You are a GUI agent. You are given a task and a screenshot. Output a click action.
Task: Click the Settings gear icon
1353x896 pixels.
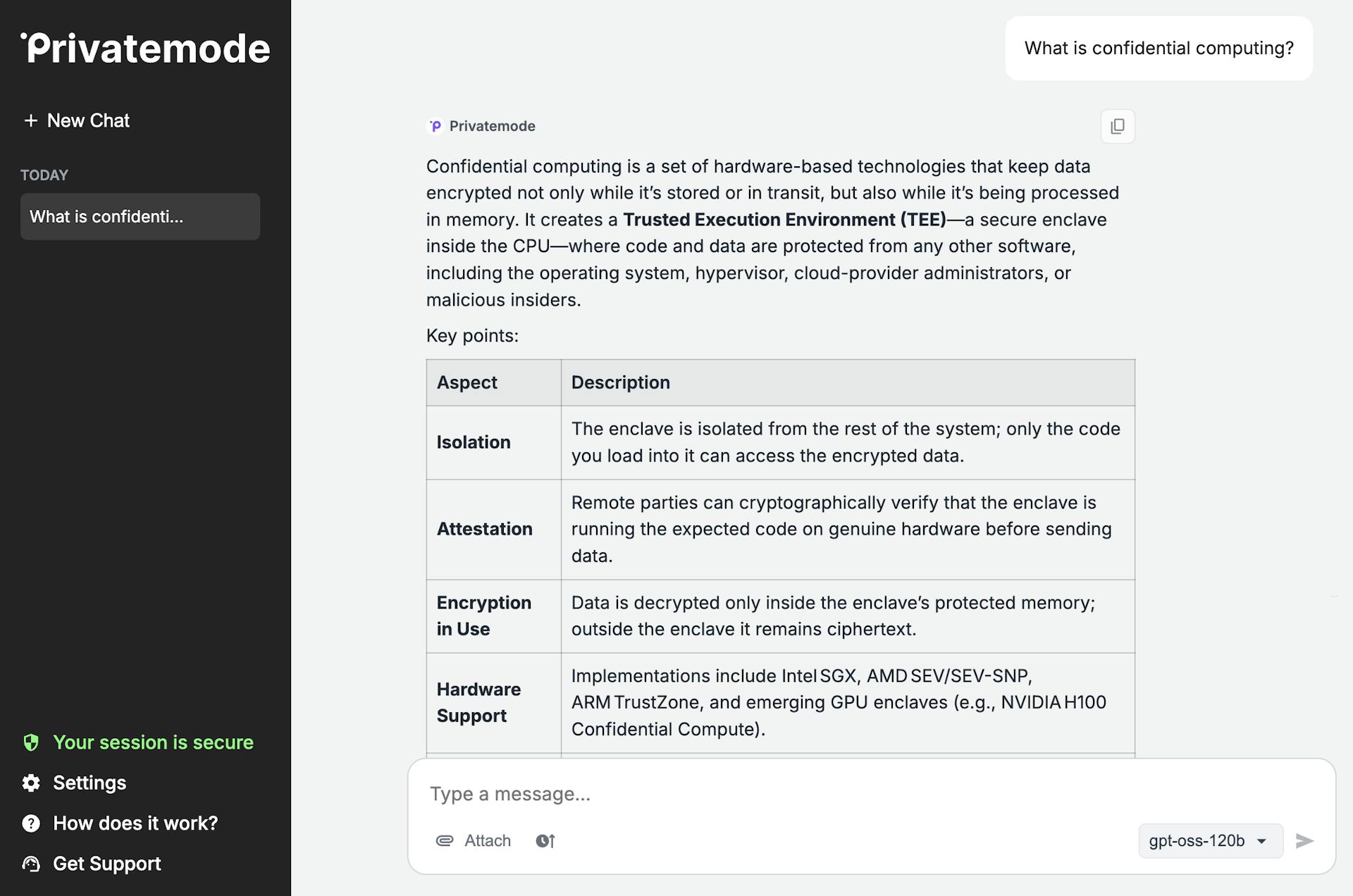(31, 783)
